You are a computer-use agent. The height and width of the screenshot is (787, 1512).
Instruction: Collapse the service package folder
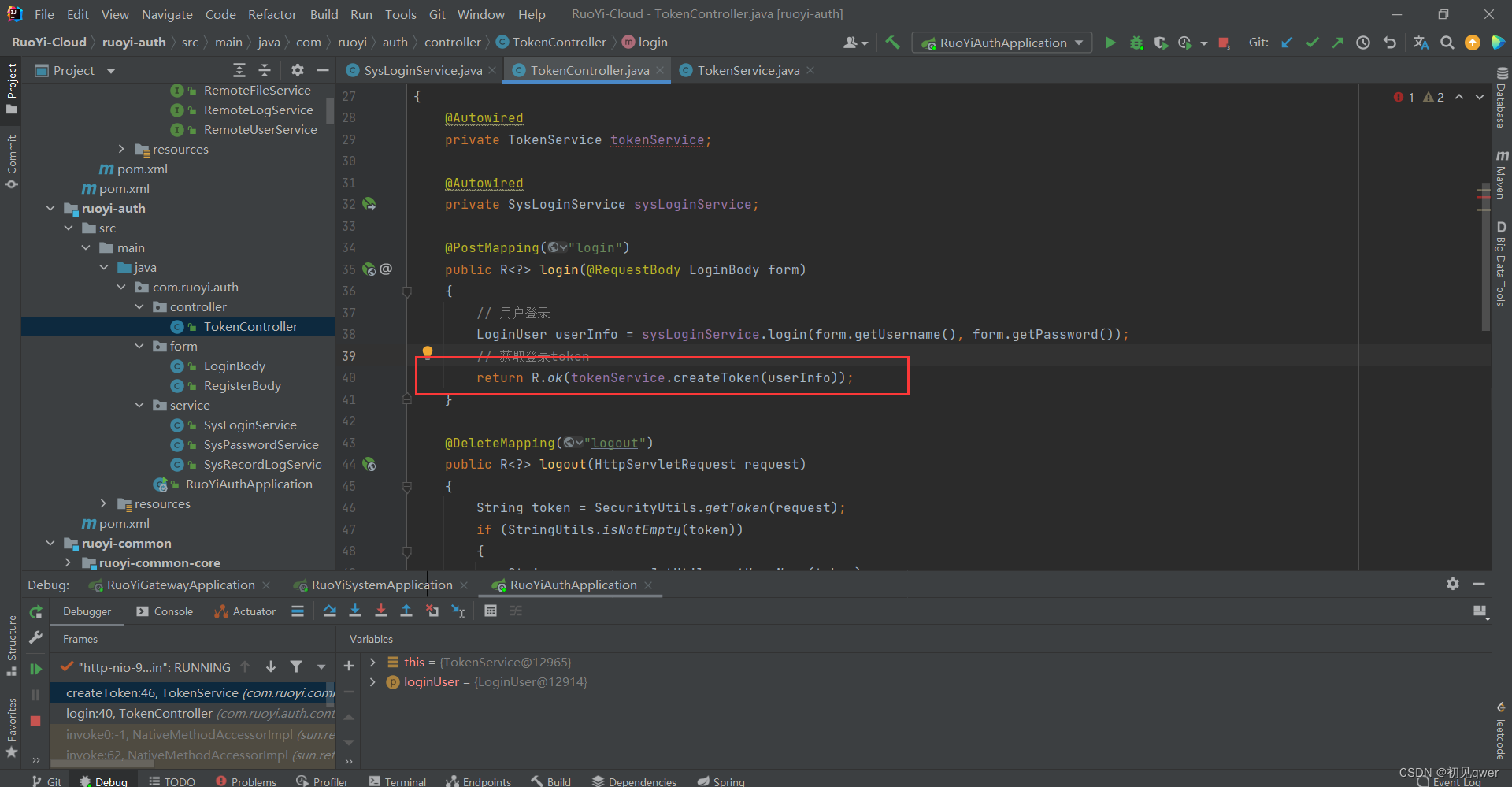(139, 405)
